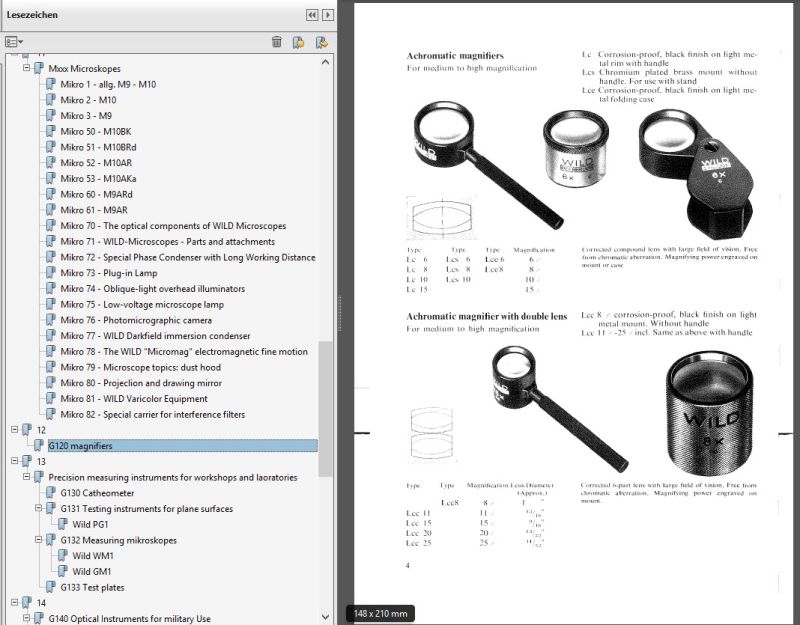Screen dimensions: 800x625
Task: Open bookmark Mikro 79 dust hood
Action: point(141,367)
